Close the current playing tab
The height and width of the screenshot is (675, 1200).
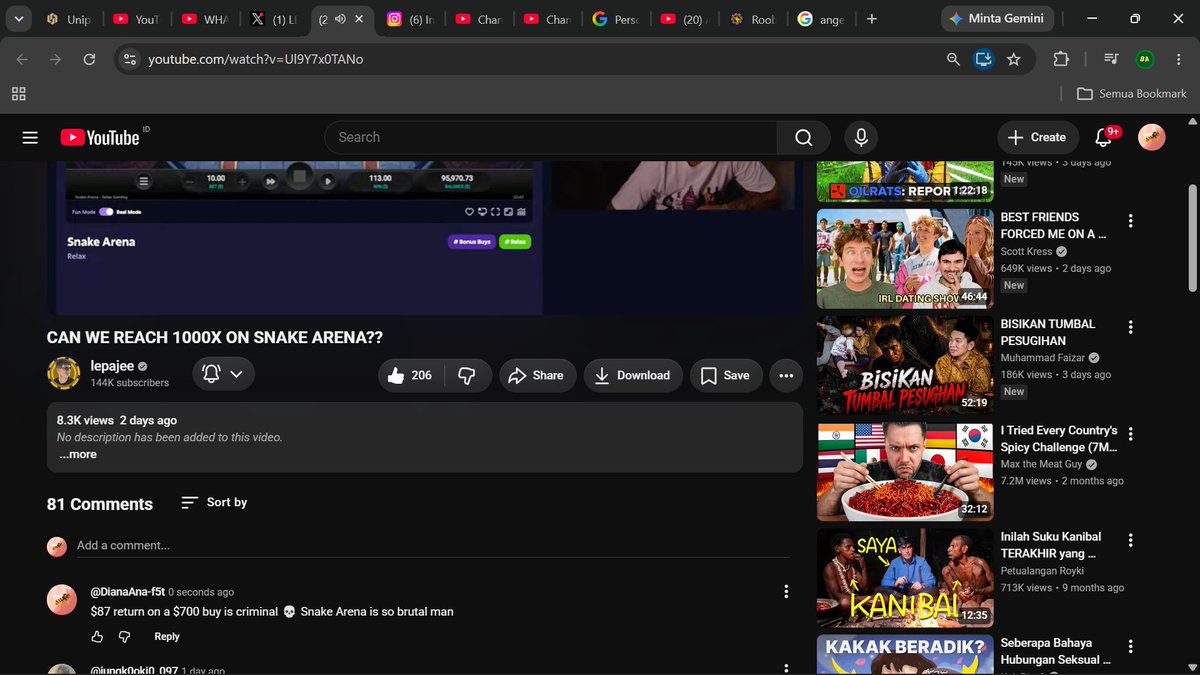point(359,19)
